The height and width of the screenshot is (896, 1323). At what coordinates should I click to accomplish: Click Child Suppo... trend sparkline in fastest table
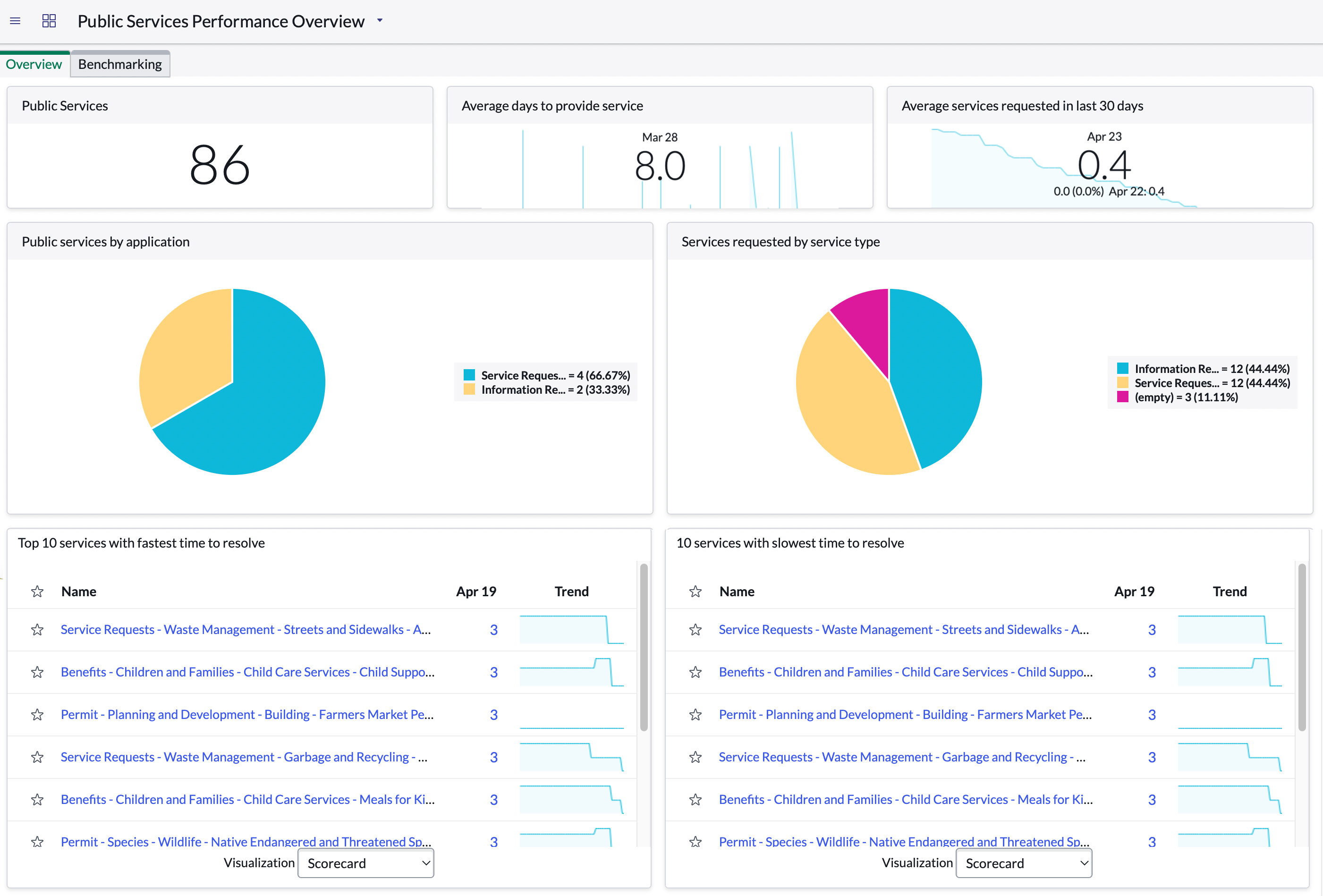pyautogui.click(x=572, y=672)
